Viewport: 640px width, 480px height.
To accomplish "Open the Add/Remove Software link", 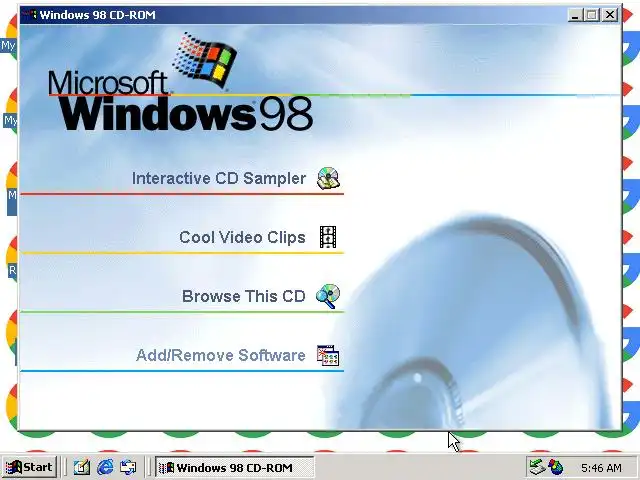I will pos(220,356).
